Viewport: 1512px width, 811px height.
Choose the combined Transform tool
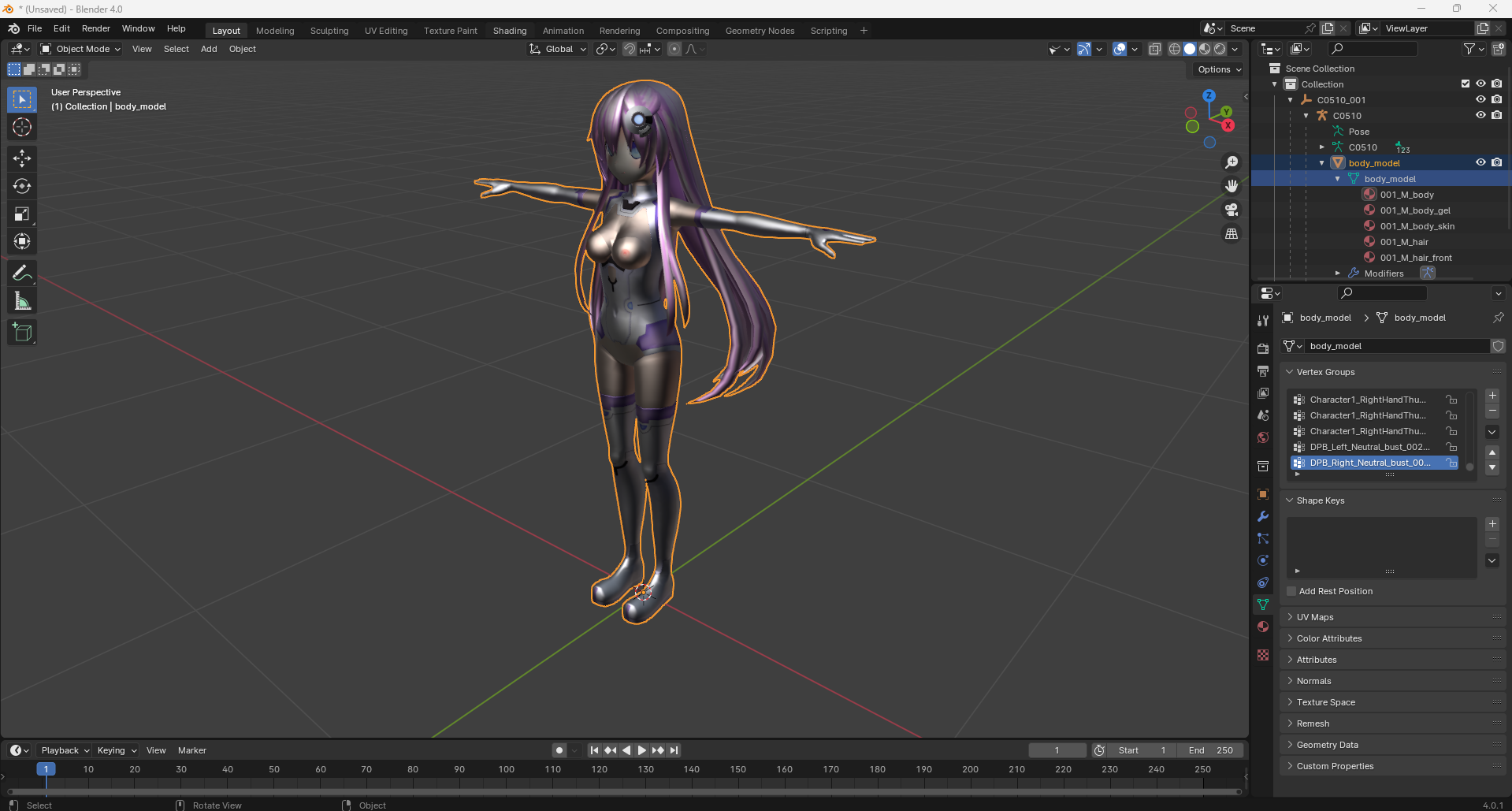22,241
